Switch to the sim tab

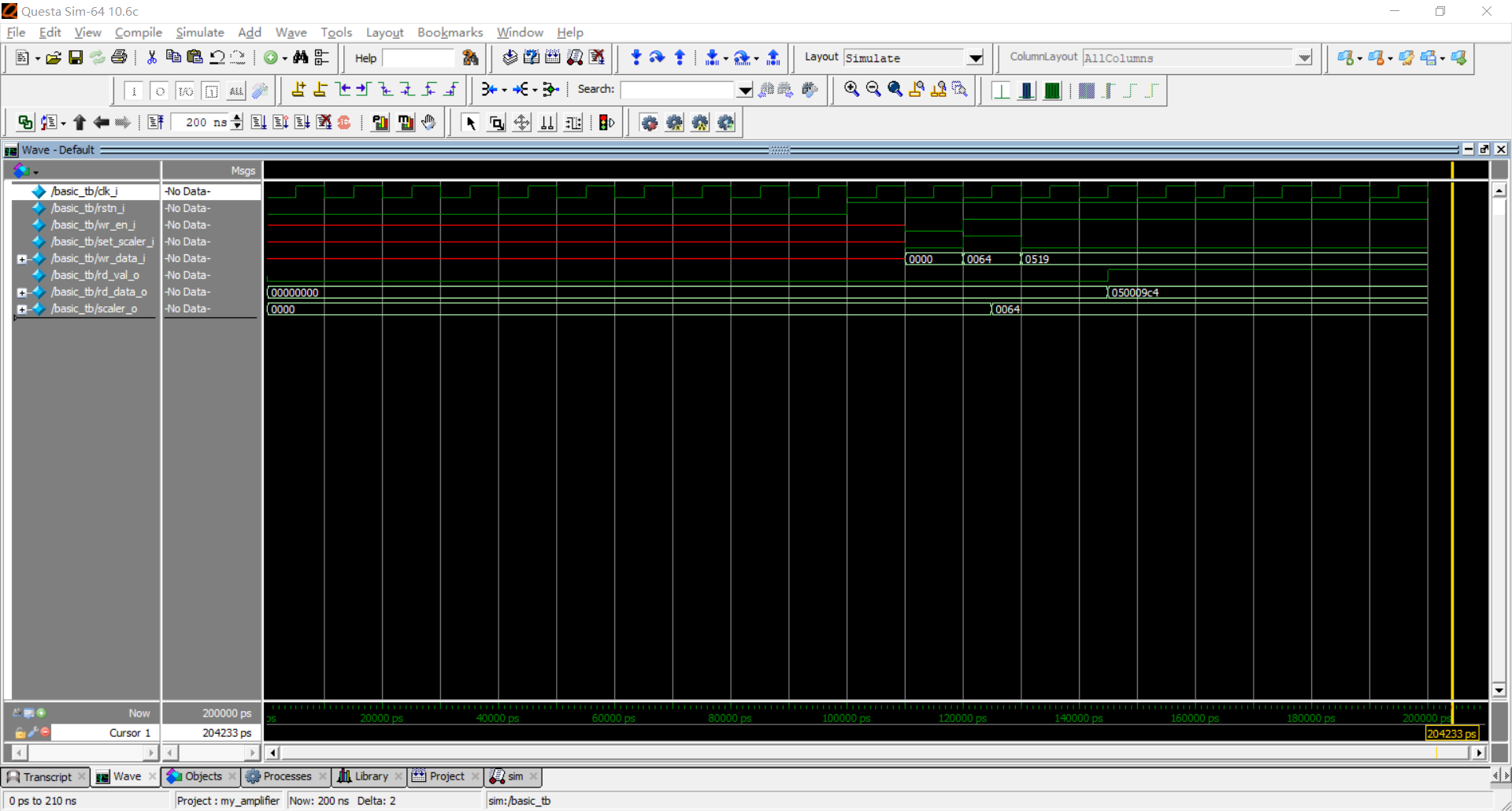point(514,776)
